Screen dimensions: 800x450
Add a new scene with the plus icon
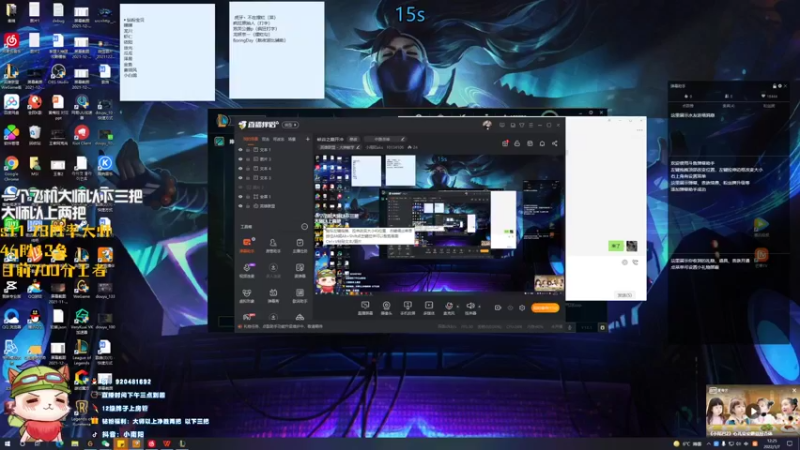[307, 139]
